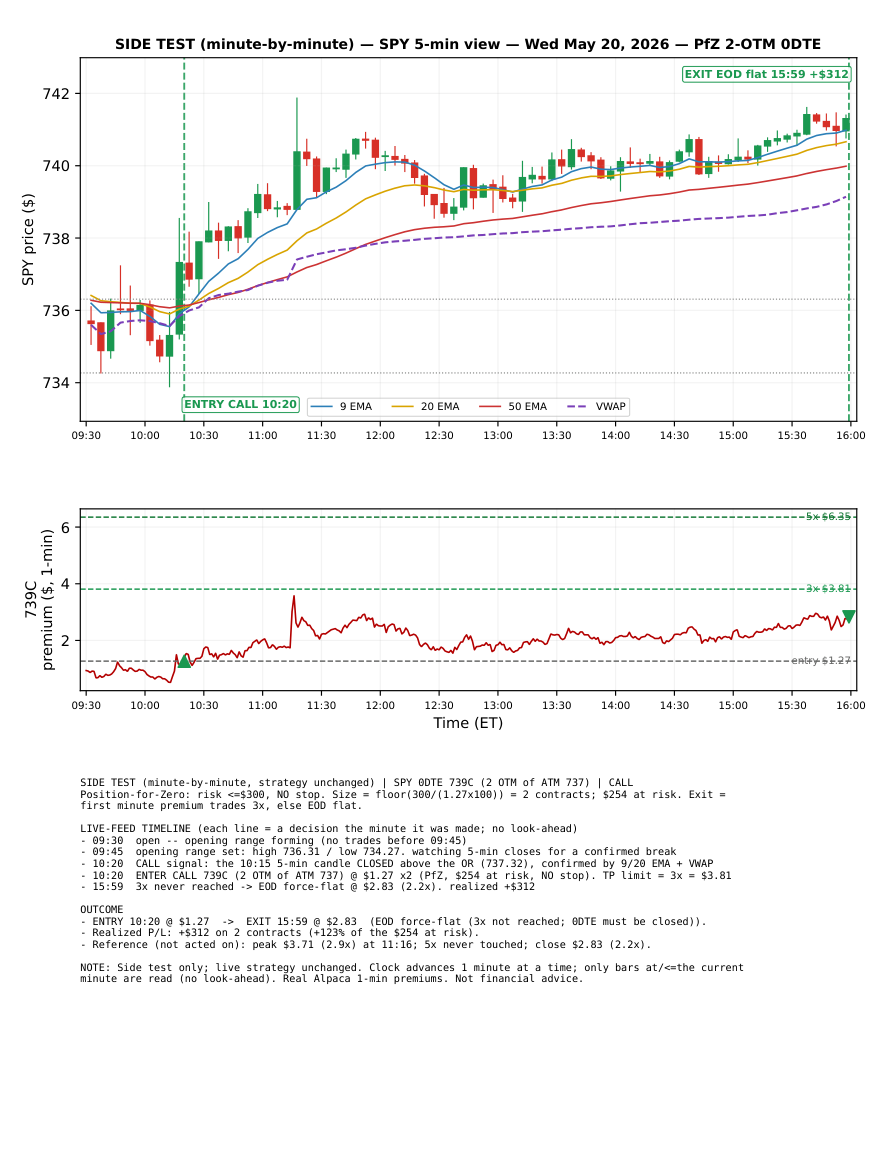Click the 11:00 tick under the SPY price chart
893x1155 pixels.
click(x=262, y=435)
